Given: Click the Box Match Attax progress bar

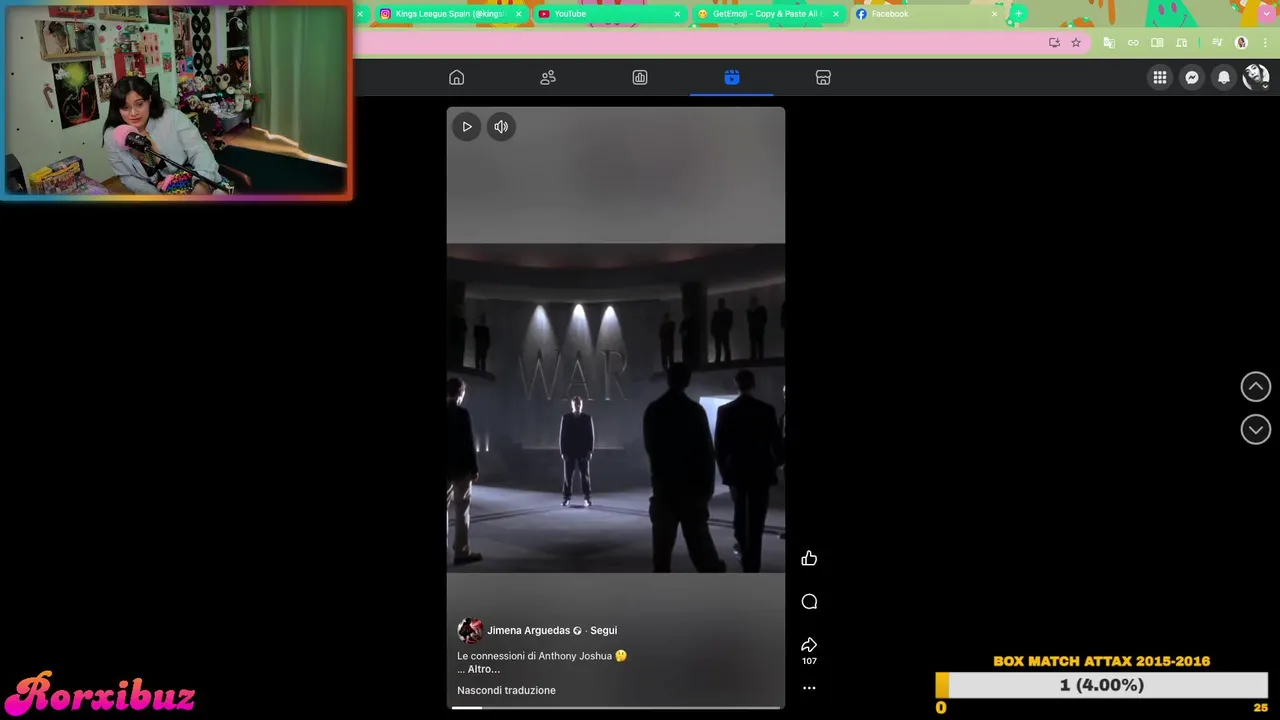Looking at the screenshot, I should 1102,685.
